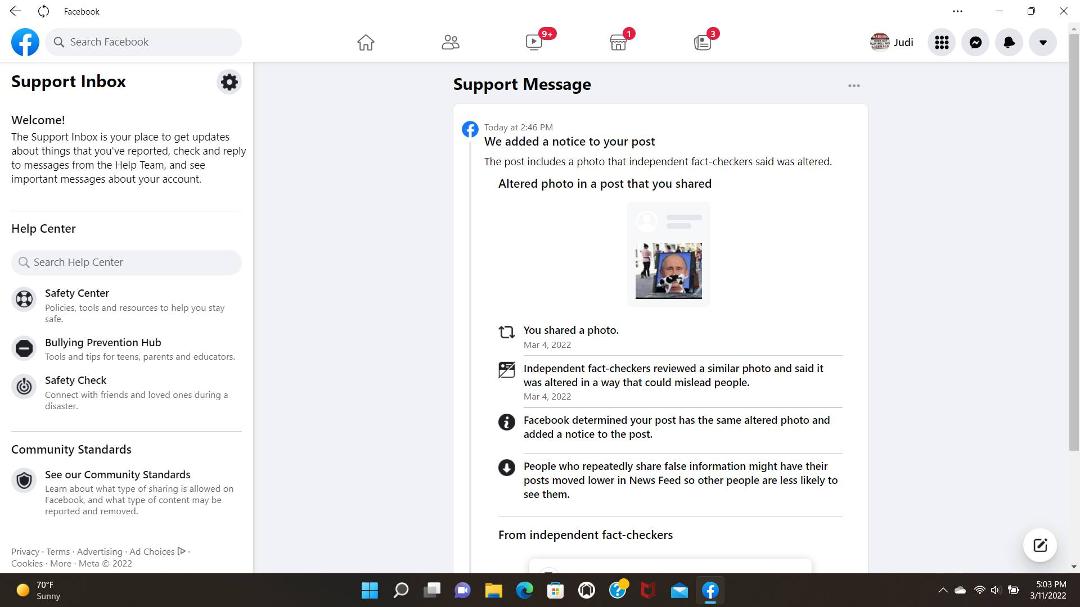Click the Facebook logo icon

click(x=25, y=42)
